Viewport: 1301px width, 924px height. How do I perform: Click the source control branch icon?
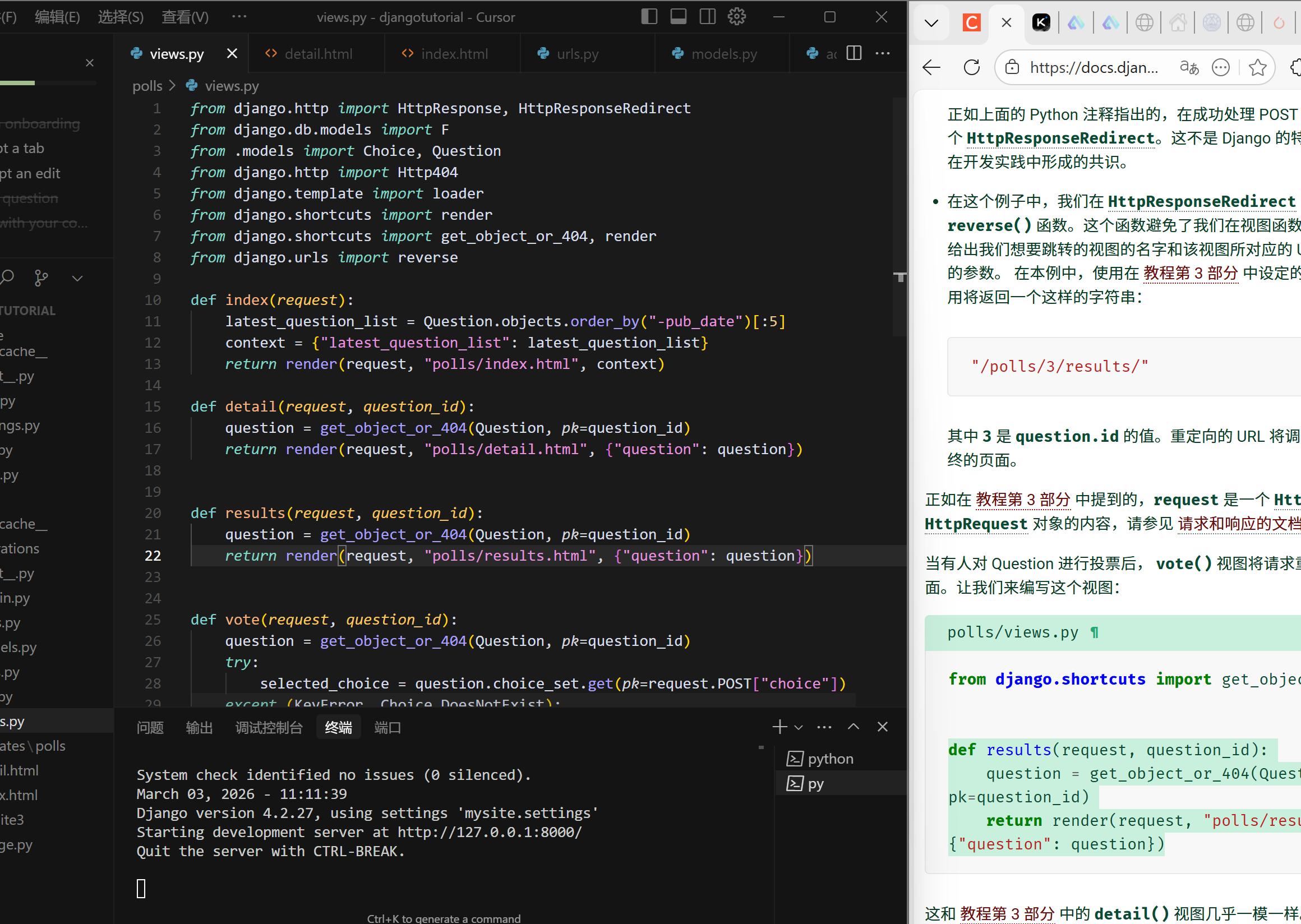41,278
